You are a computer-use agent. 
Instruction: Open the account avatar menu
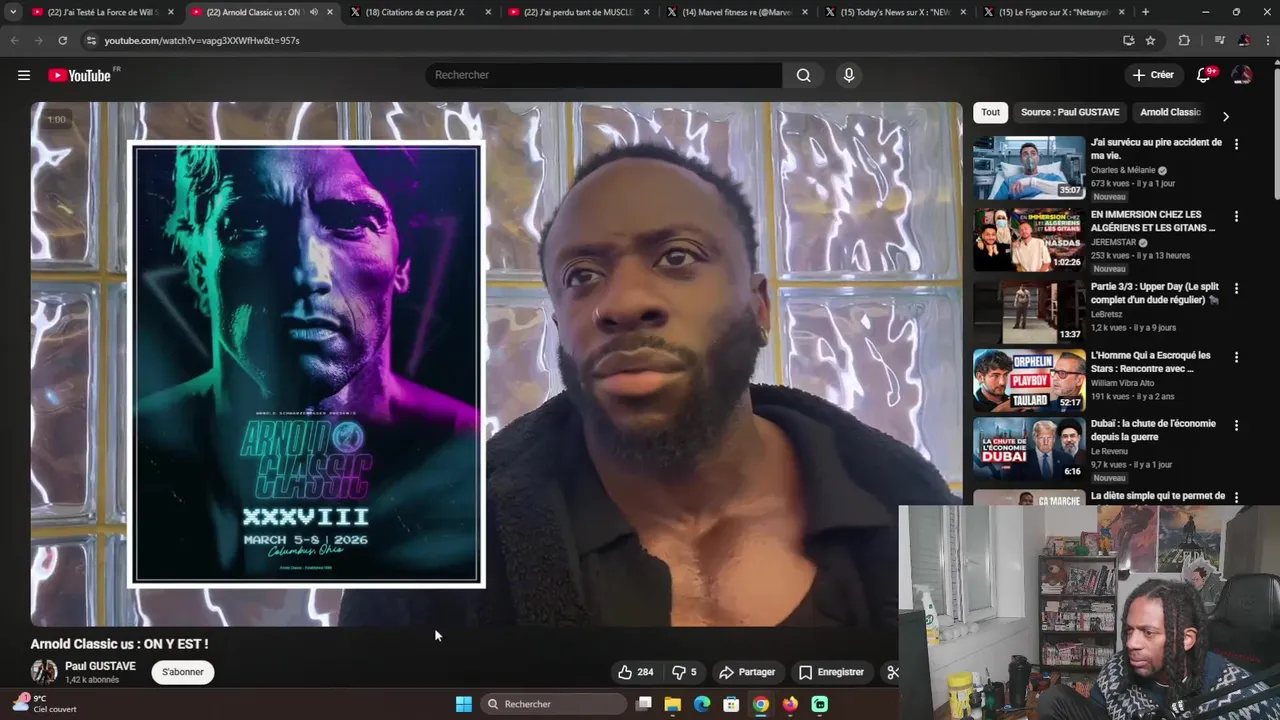1242,75
